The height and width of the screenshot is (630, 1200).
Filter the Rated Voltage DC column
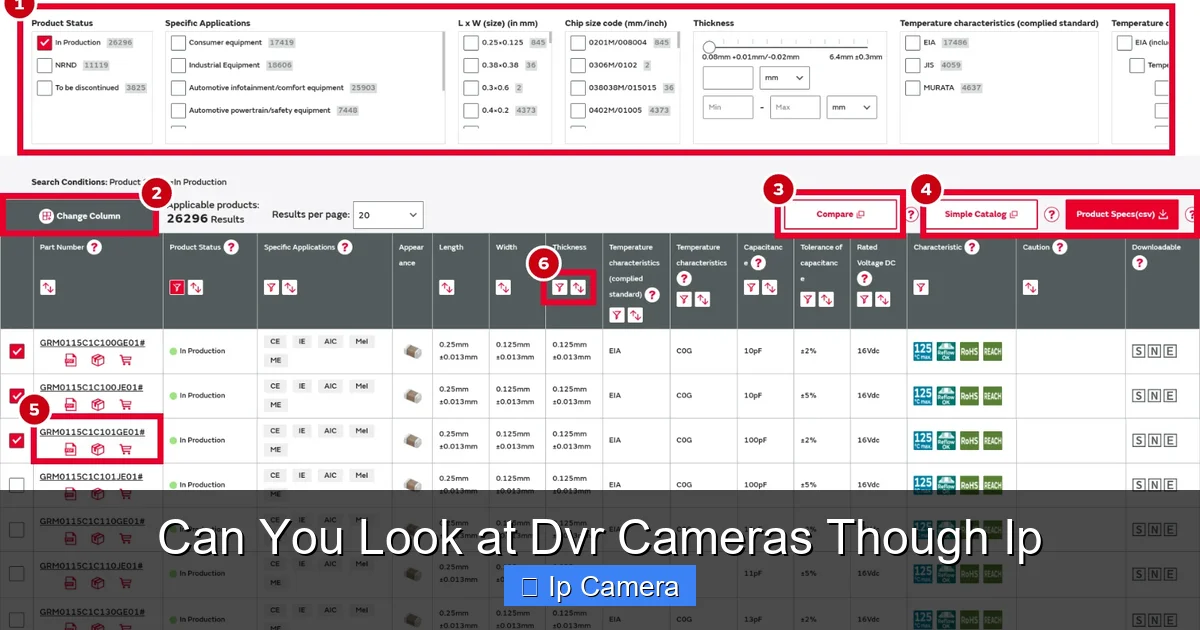coord(864,299)
